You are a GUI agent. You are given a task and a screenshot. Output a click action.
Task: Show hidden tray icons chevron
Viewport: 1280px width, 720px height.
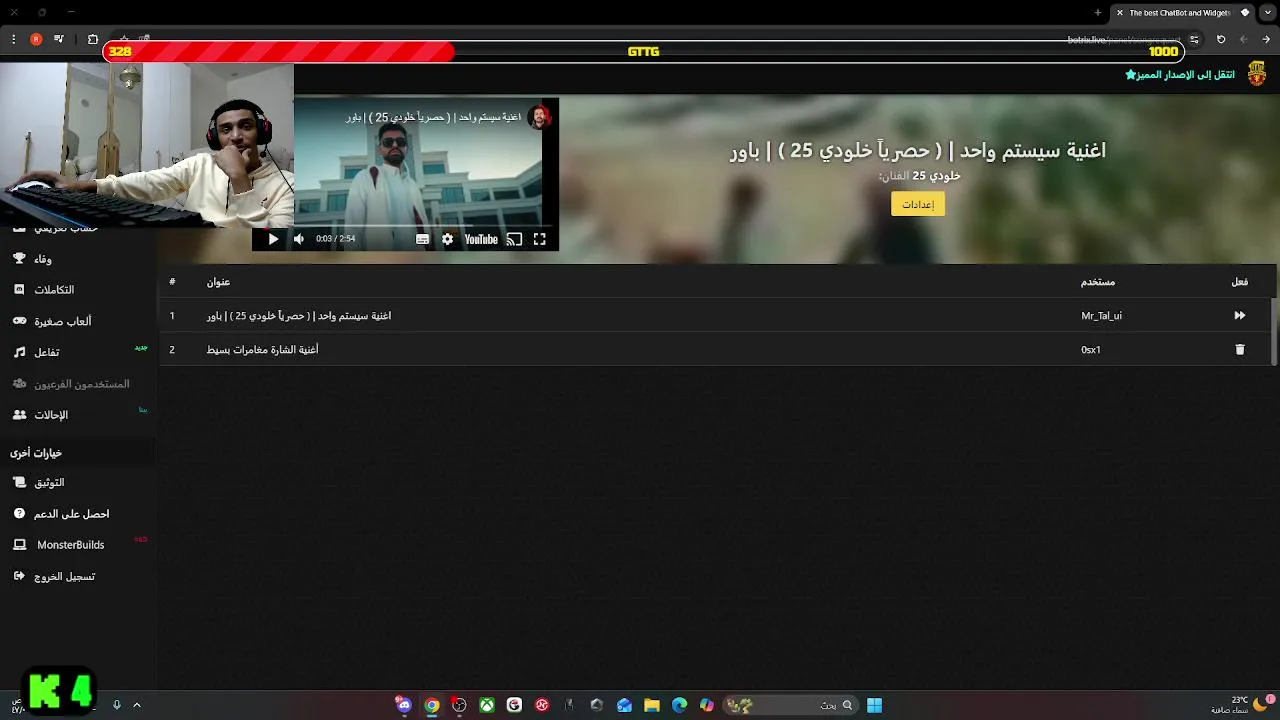tap(137, 705)
